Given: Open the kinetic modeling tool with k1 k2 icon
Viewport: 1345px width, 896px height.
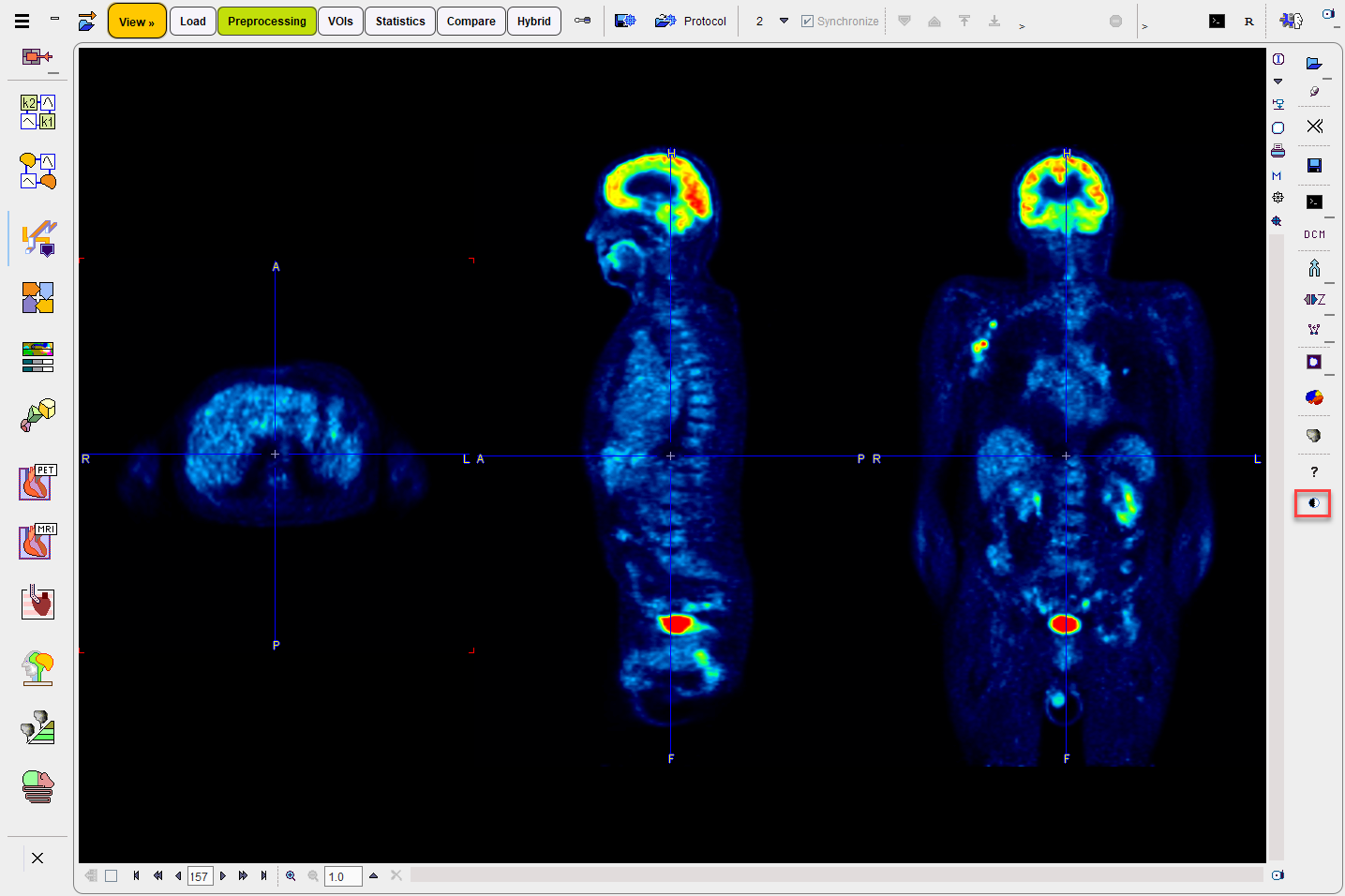Looking at the screenshot, I should click(x=37, y=112).
